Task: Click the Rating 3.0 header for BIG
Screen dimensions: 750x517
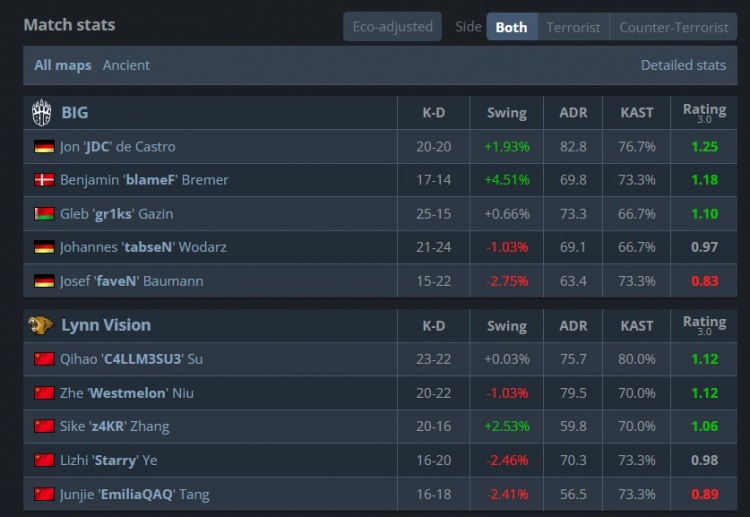Action: tap(704, 113)
